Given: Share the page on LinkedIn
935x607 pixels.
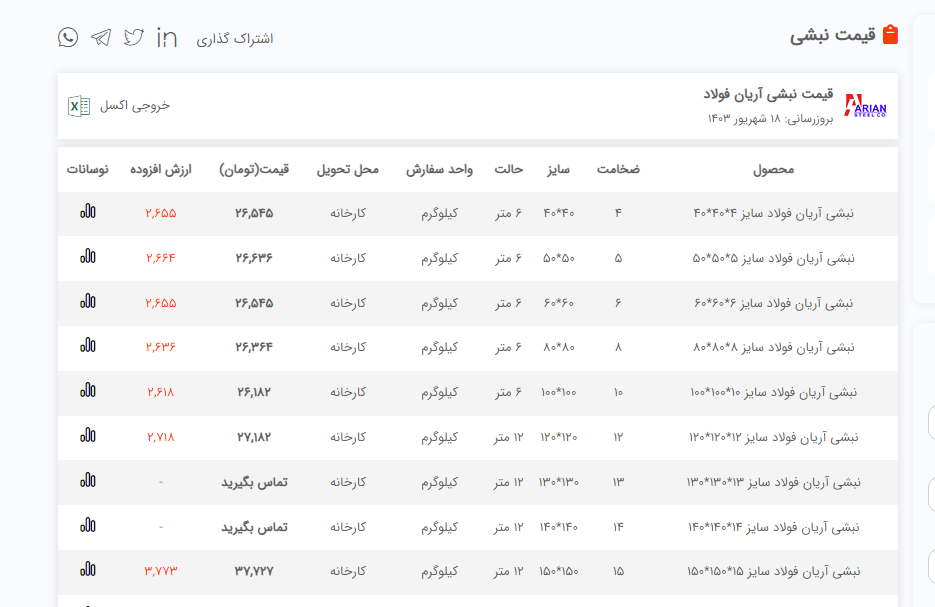Looking at the screenshot, I should (x=167, y=38).
